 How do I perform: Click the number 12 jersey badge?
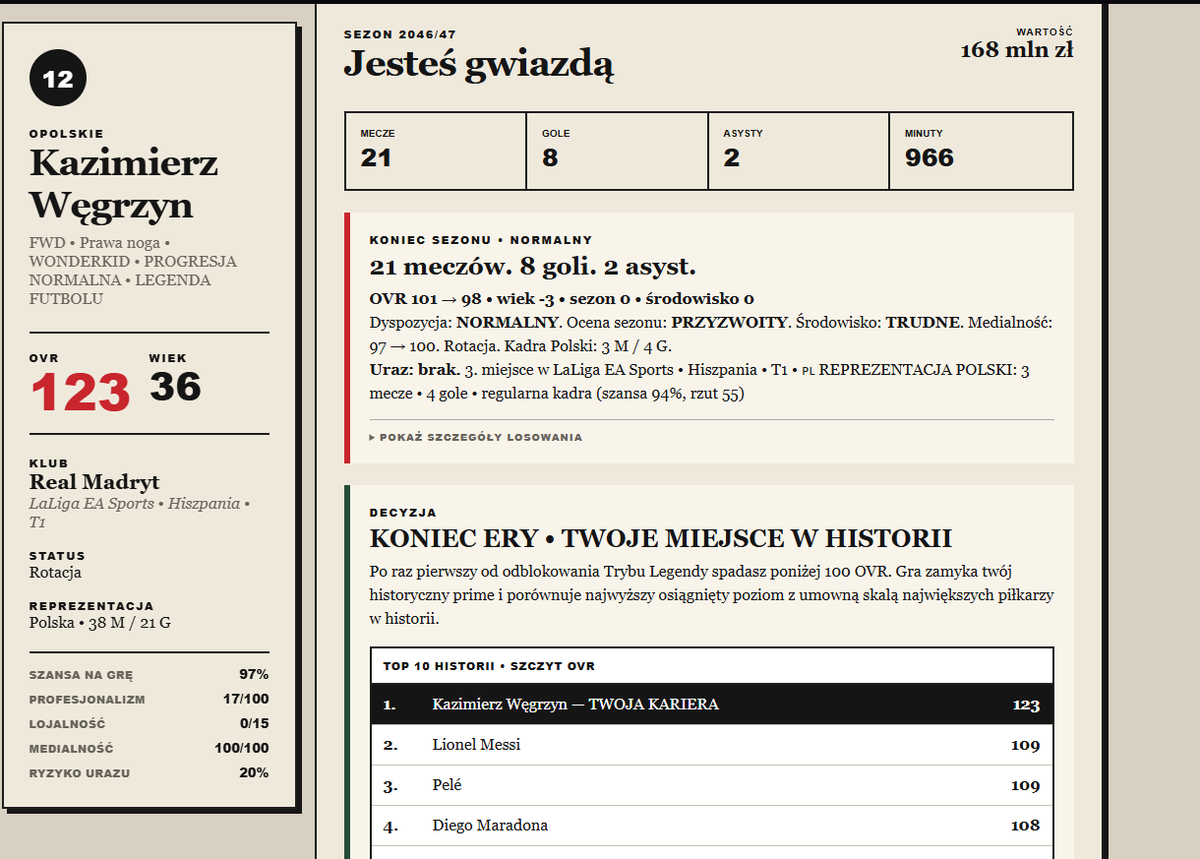58,78
